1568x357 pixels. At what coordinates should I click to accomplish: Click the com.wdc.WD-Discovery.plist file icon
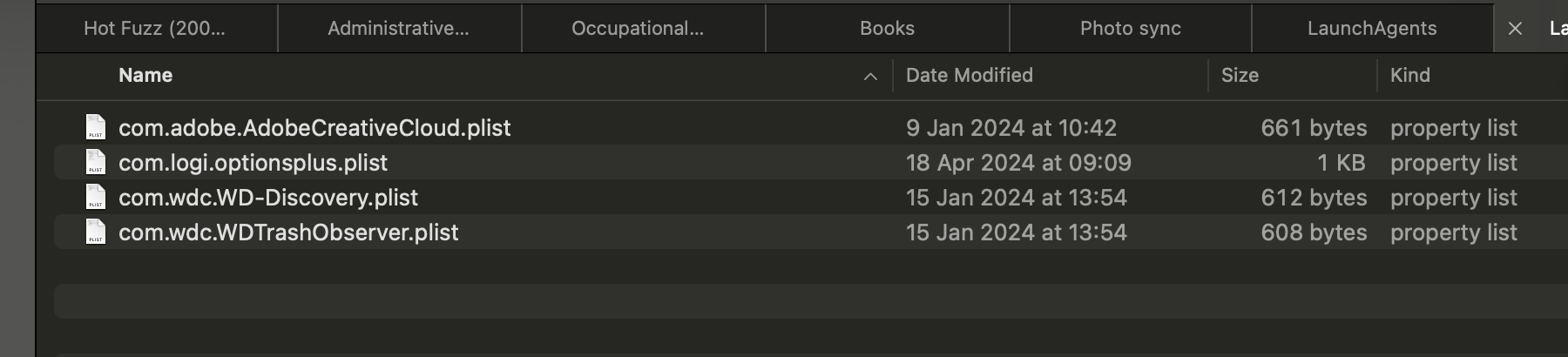tap(96, 197)
